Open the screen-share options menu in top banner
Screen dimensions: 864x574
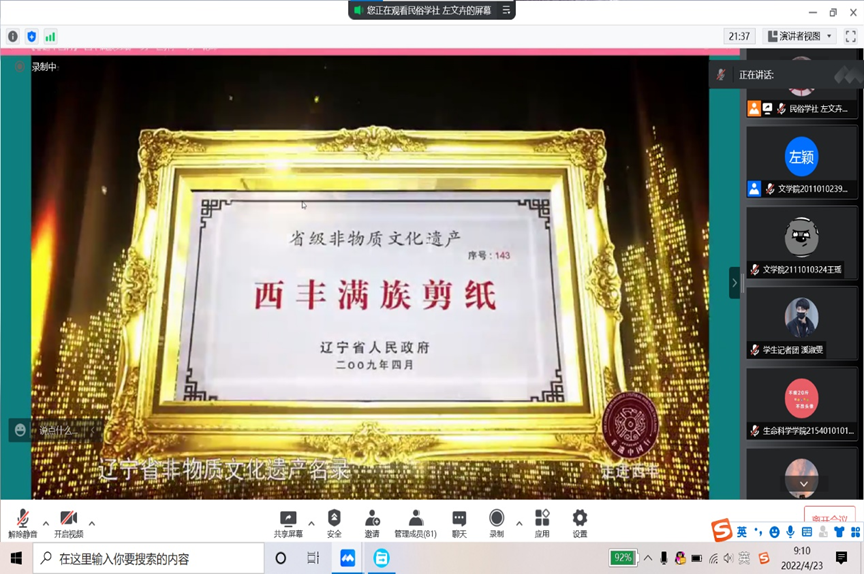coord(507,10)
